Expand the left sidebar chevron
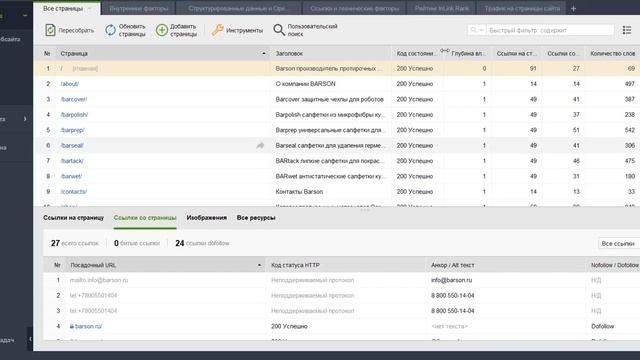Viewport: 640px width, 360px height. point(25,119)
